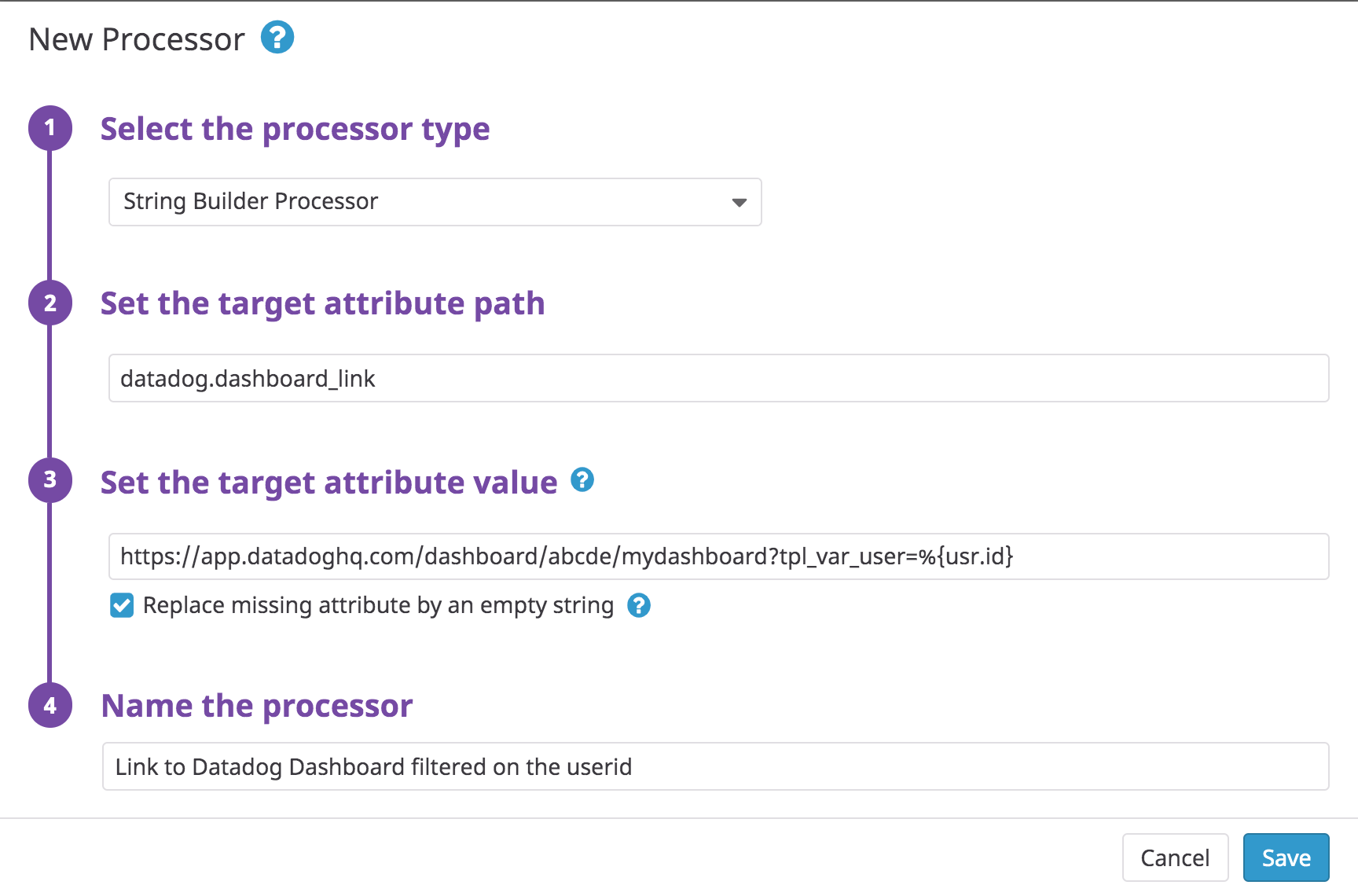Click the 'Set the target attribute path' heading
This screenshot has width=1358, height=896.
tap(322, 303)
